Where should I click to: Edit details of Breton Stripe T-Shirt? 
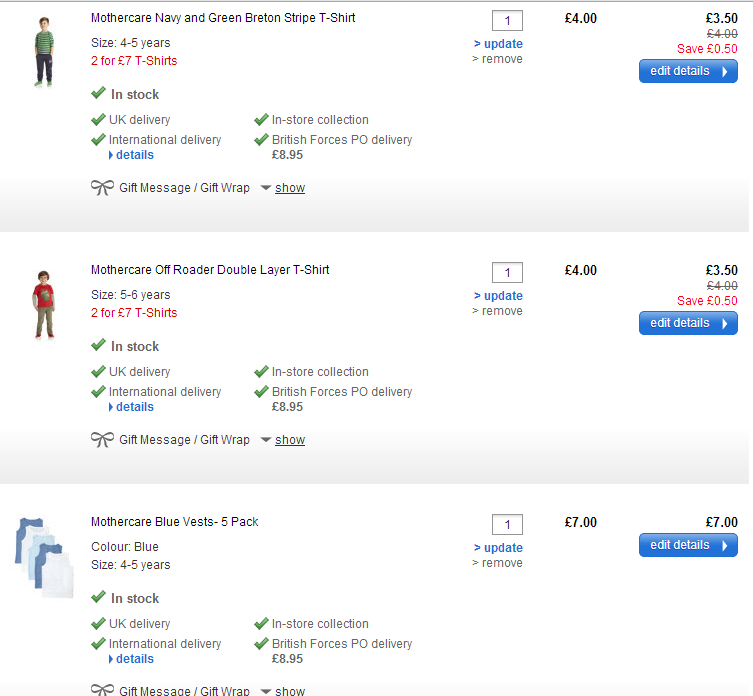(x=688, y=71)
